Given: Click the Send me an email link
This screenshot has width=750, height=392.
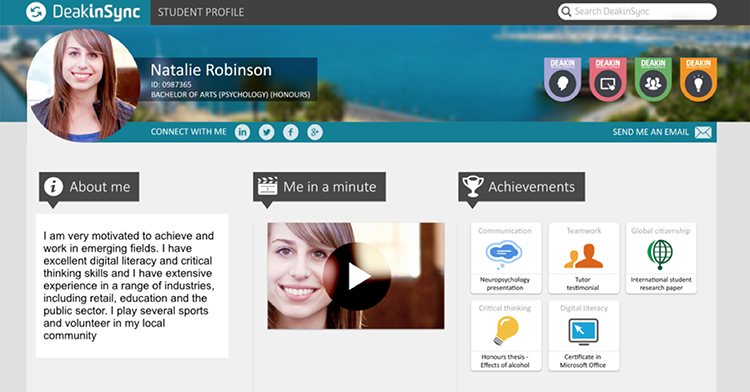Looking at the screenshot, I should [x=651, y=132].
